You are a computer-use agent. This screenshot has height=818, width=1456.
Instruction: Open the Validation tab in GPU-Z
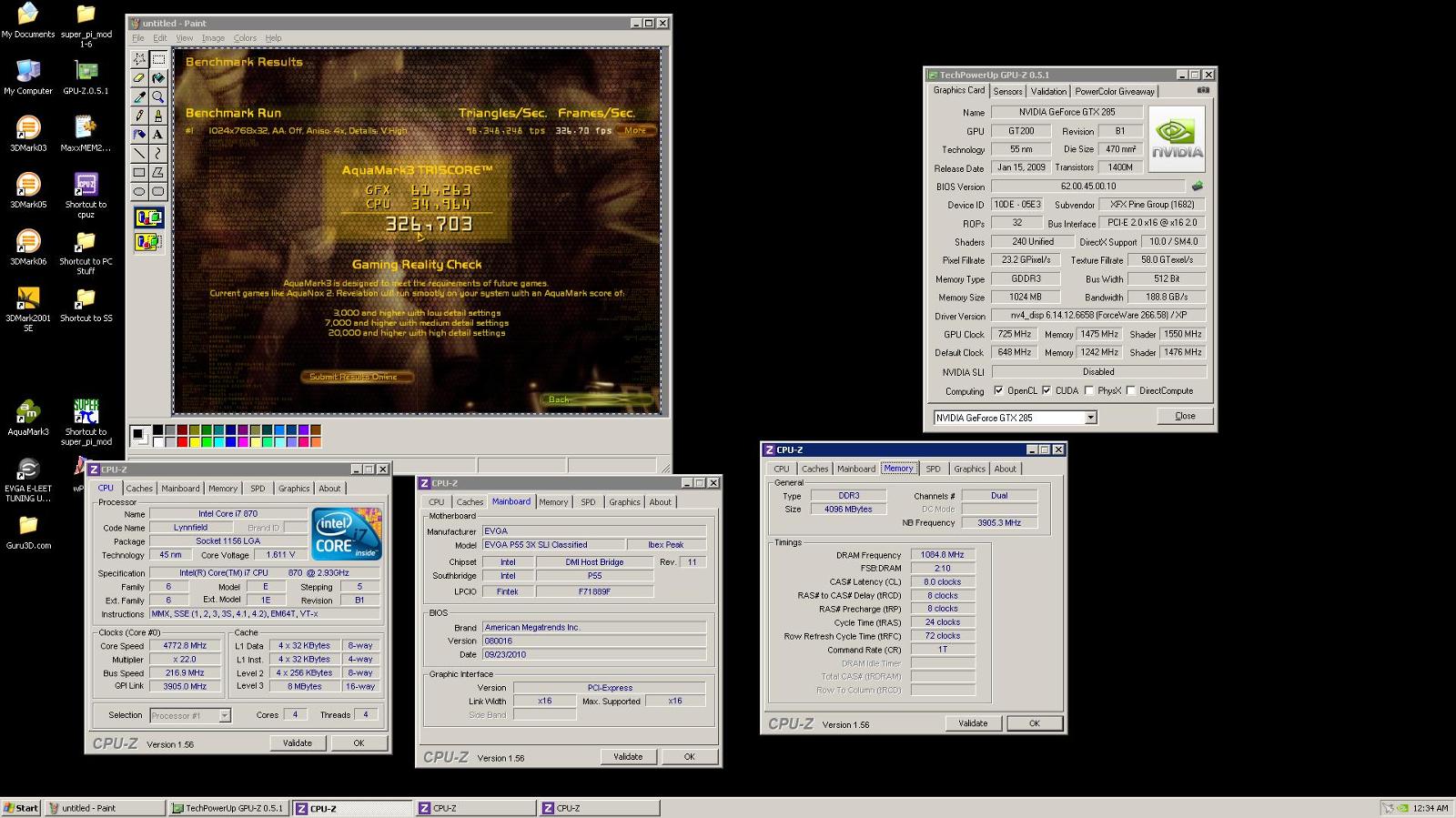[1048, 91]
